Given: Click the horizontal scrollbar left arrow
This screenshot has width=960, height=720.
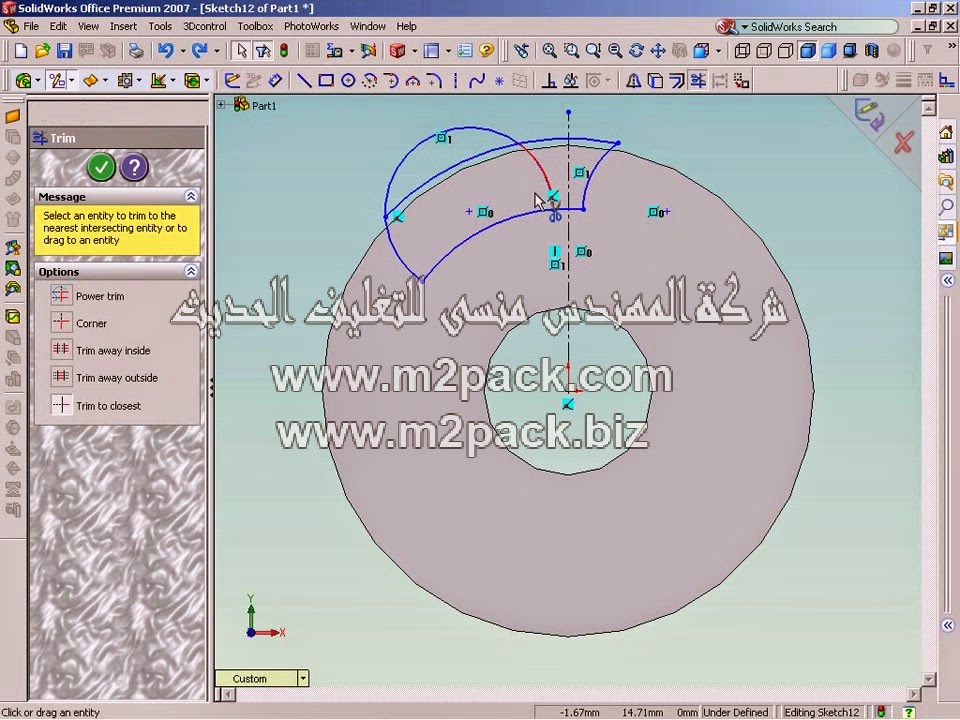Looking at the screenshot, I should point(228,694).
